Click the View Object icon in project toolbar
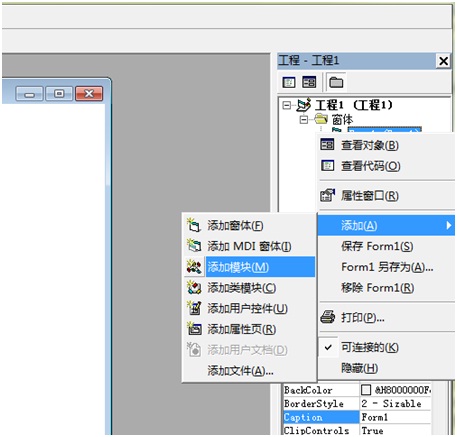Image resolution: width=457 pixels, height=437 pixels. tap(309, 82)
